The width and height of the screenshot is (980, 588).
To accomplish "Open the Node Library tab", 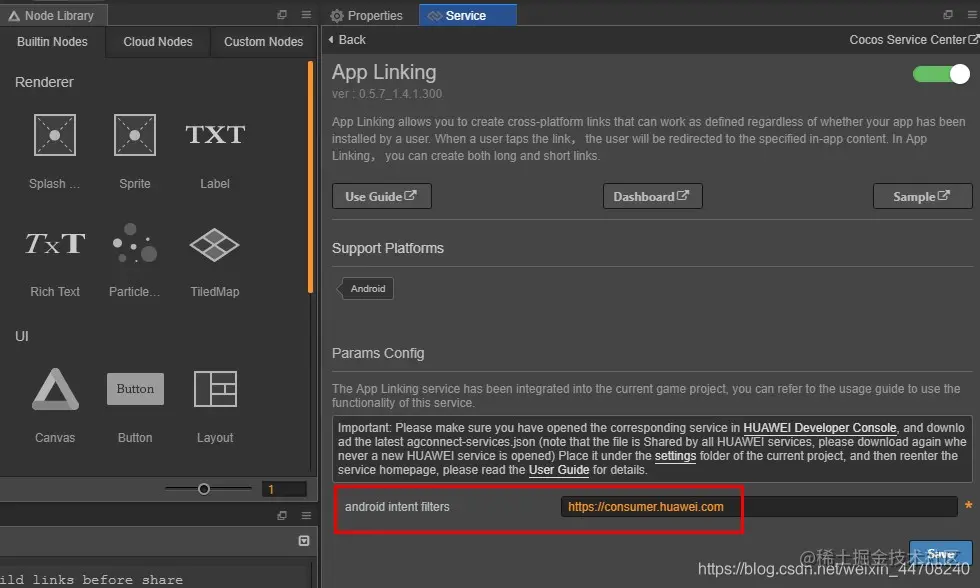I will [52, 16].
